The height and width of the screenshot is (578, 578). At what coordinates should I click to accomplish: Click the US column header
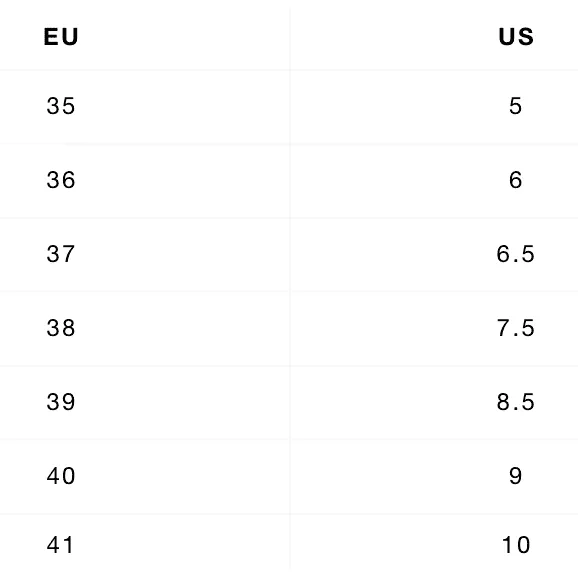pos(516,37)
